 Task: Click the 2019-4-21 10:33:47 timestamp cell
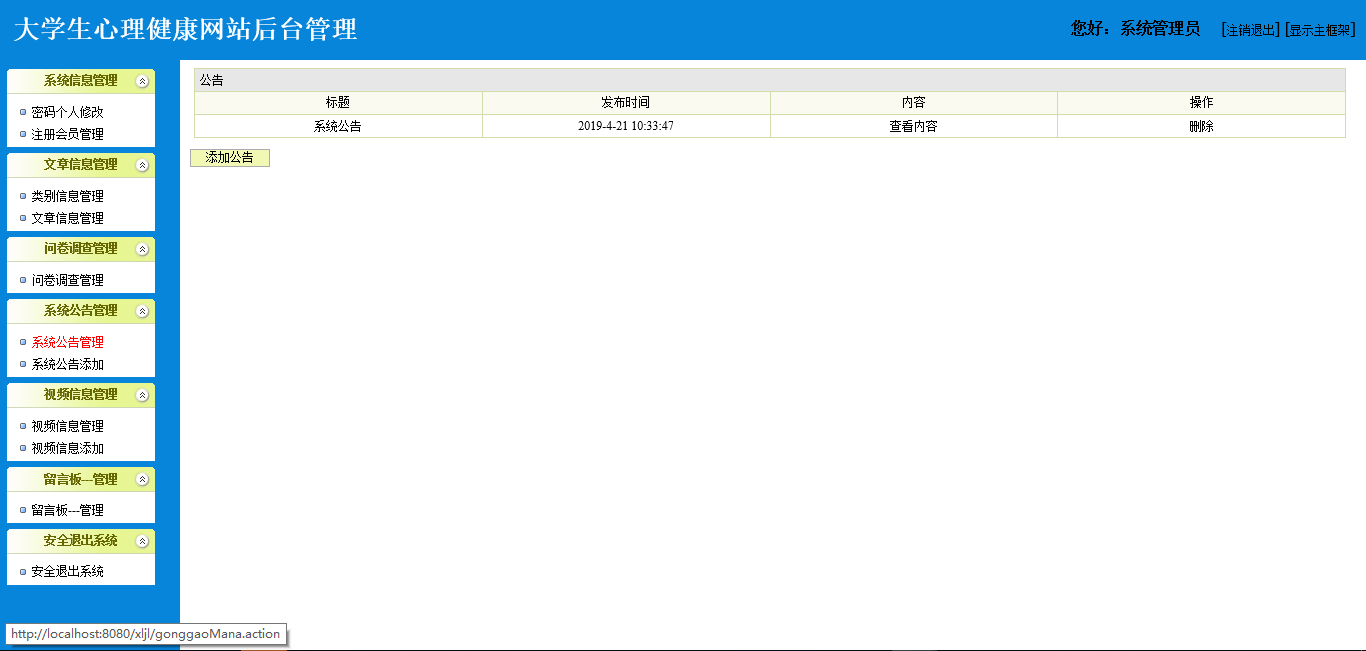[626, 127]
